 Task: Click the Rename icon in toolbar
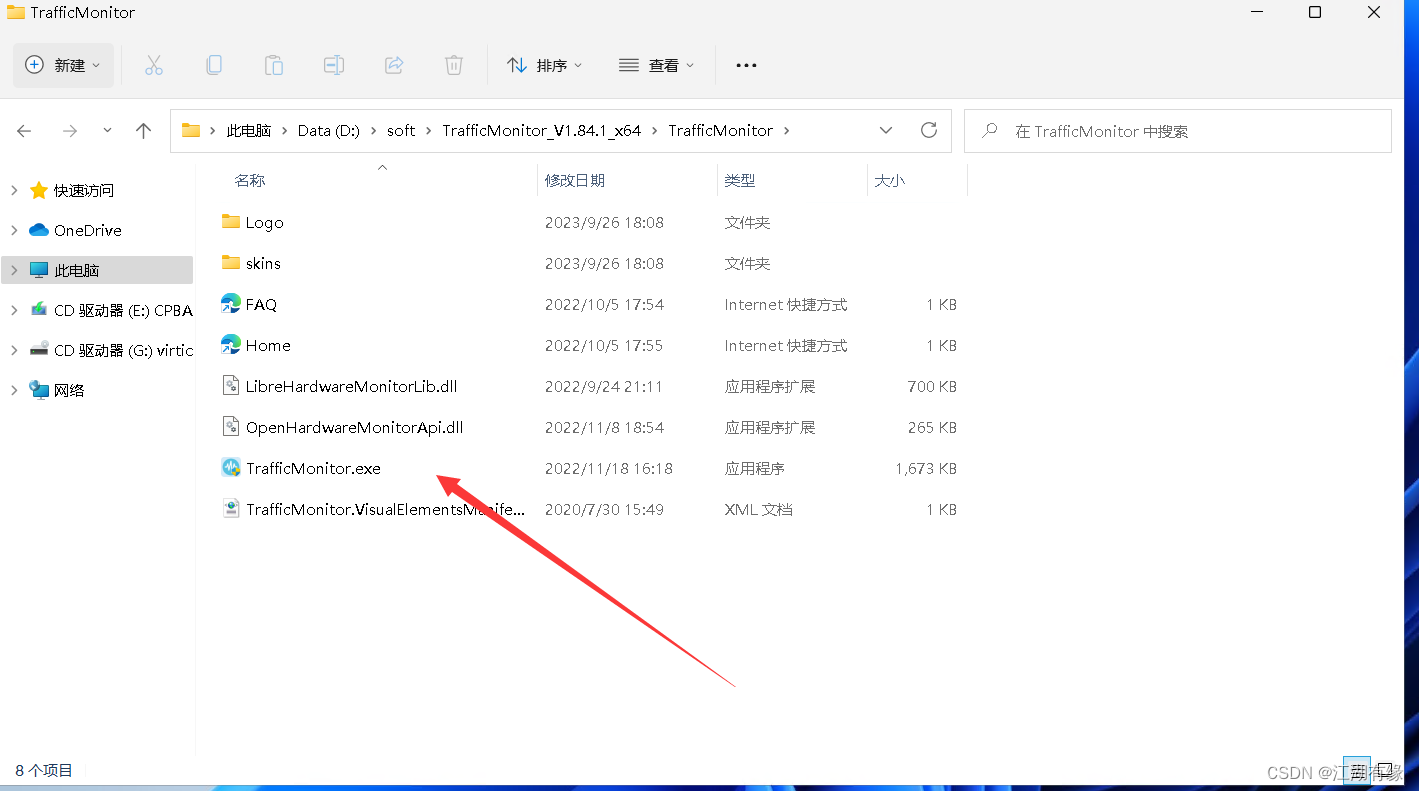(x=333, y=65)
